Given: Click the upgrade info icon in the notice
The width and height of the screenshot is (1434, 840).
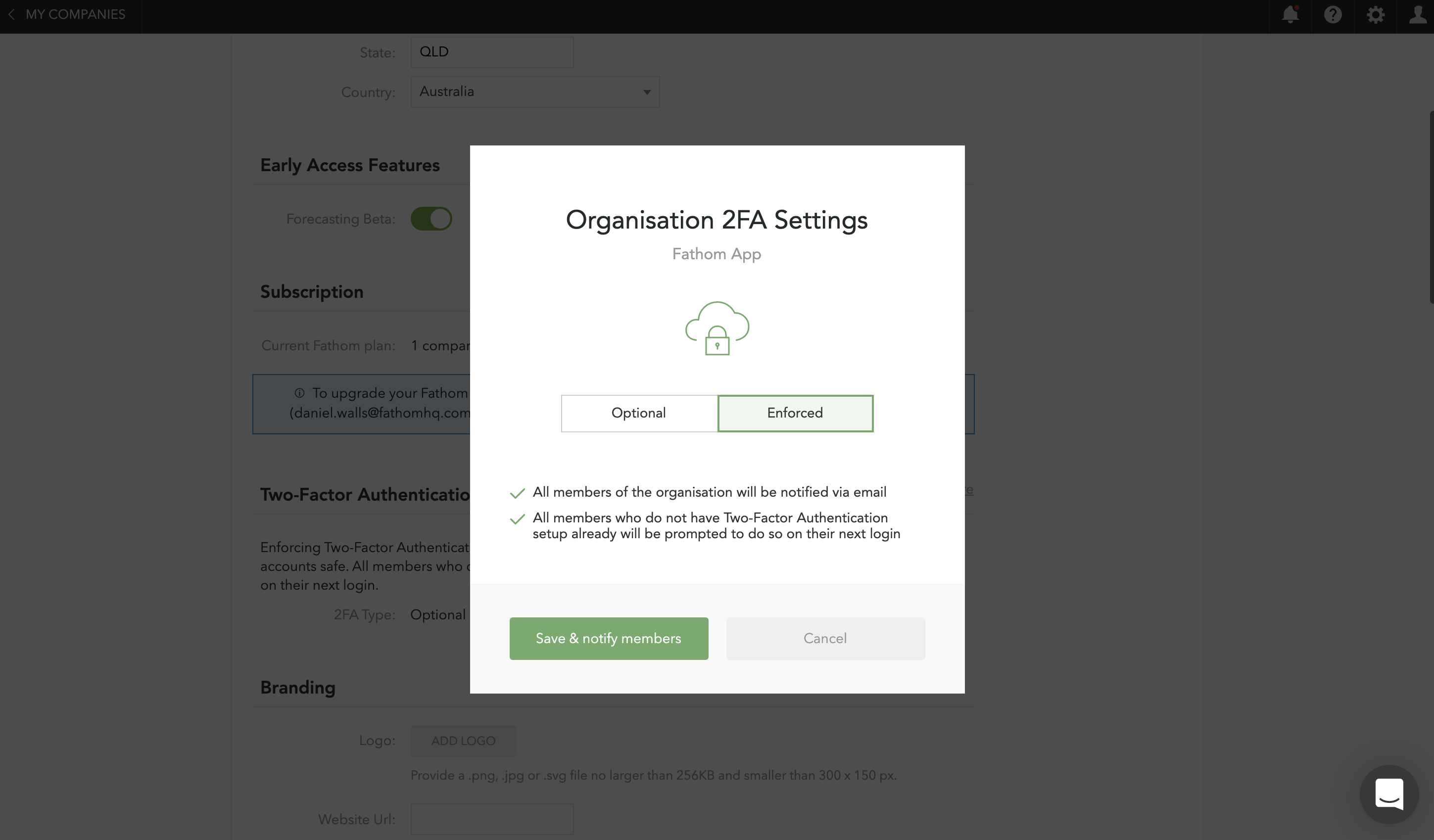Looking at the screenshot, I should tap(299, 393).
